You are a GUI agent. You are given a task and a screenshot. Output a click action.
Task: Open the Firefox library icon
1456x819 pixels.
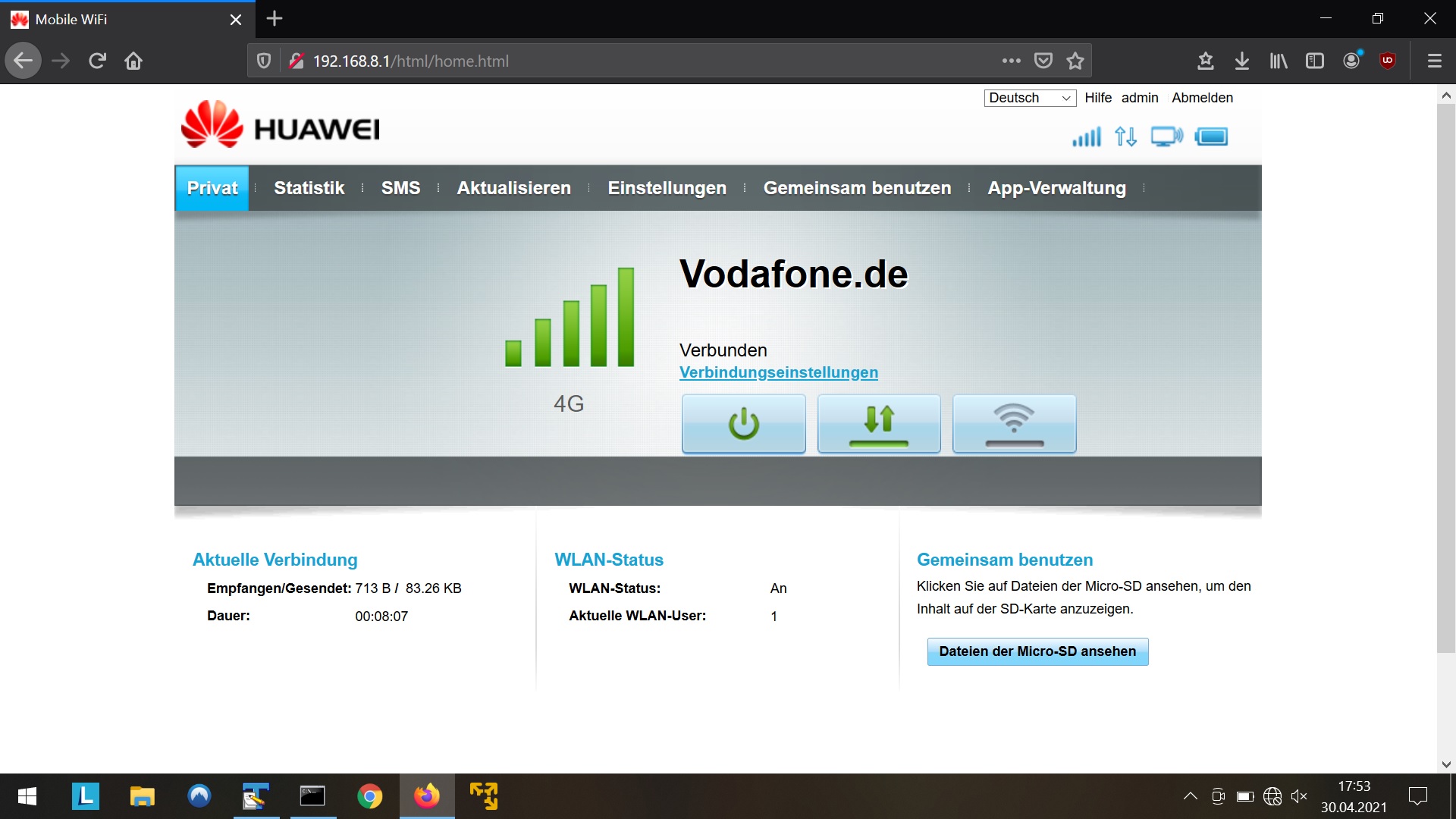1279,61
